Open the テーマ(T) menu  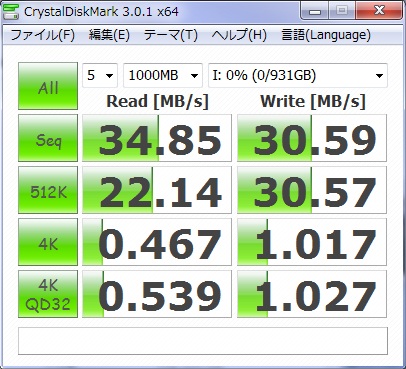tap(171, 35)
